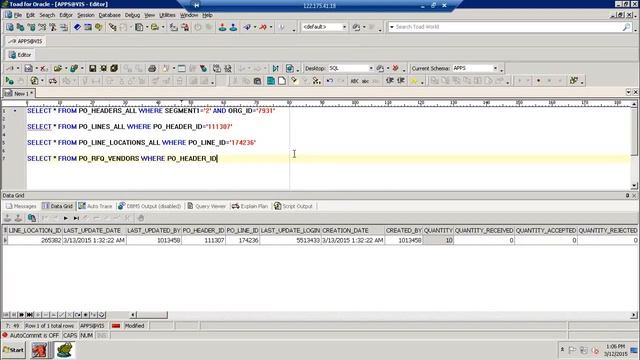The height and width of the screenshot is (360, 640).
Task: Click the Explain Plan ambulance toolbar icon
Action: (x=53, y=81)
